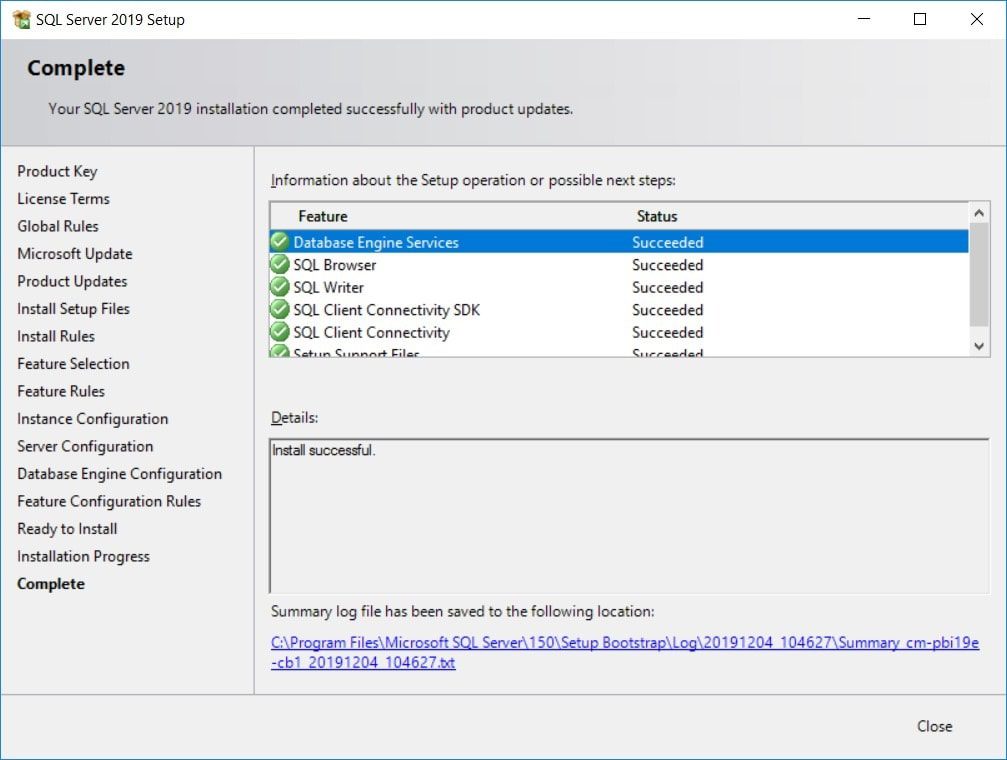Click the feature list scroll-up arrow
1007x760 pixels.
(x=977, y=211)
